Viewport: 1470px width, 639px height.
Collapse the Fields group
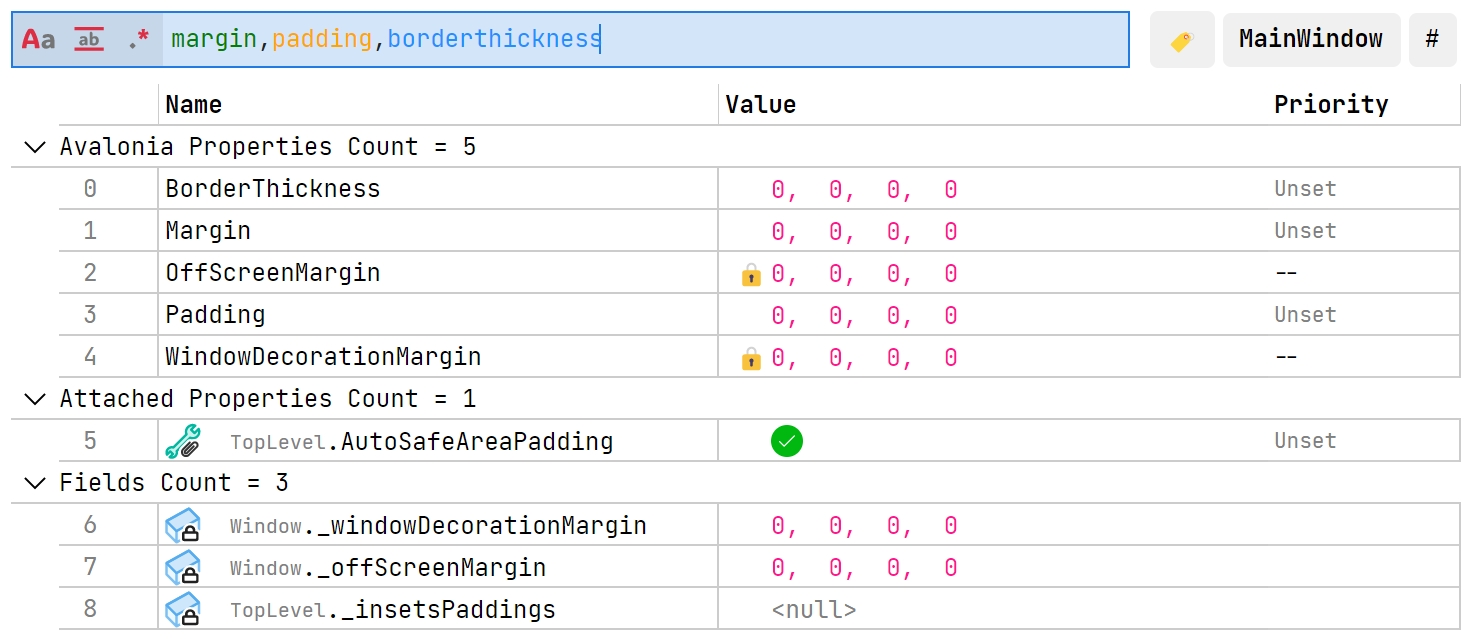tap(35, 483)
